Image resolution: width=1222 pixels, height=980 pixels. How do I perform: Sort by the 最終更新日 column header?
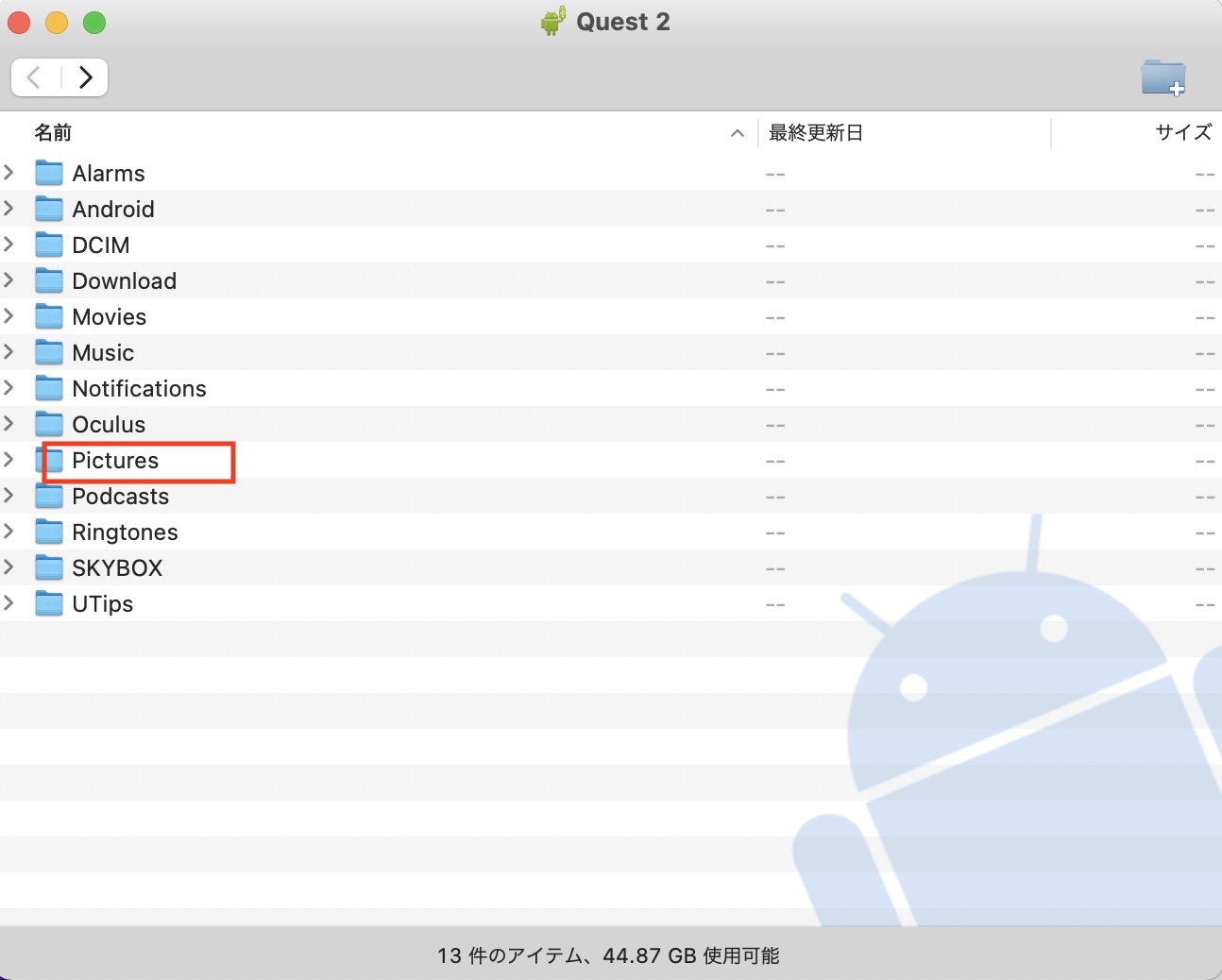coord(816,132)
